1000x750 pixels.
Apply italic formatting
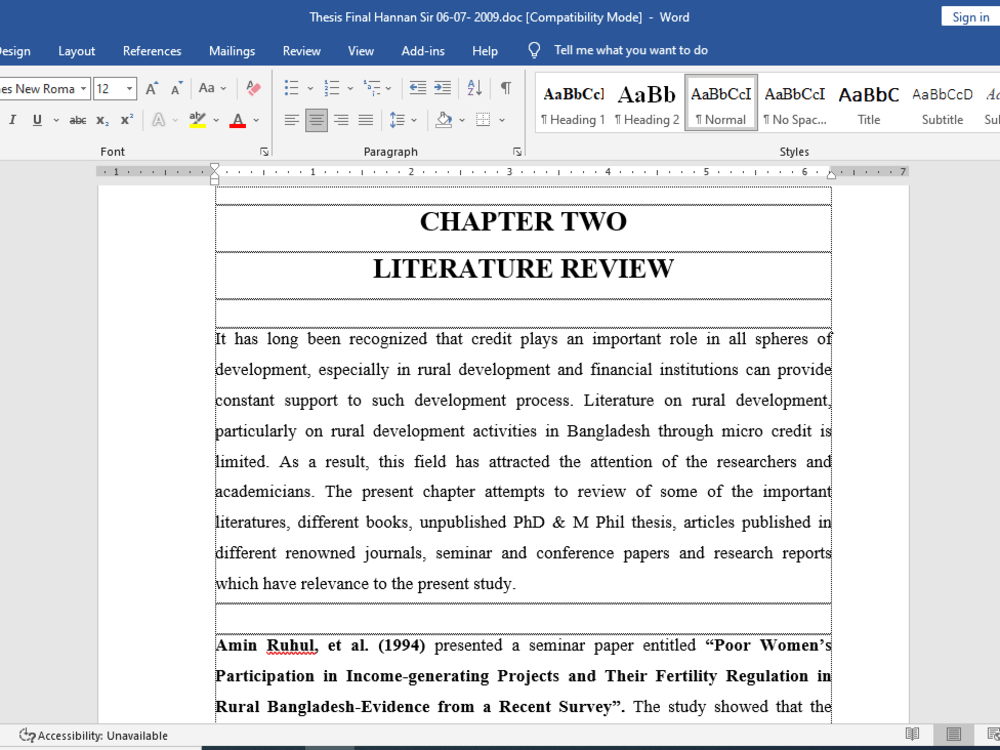[12, 120]
